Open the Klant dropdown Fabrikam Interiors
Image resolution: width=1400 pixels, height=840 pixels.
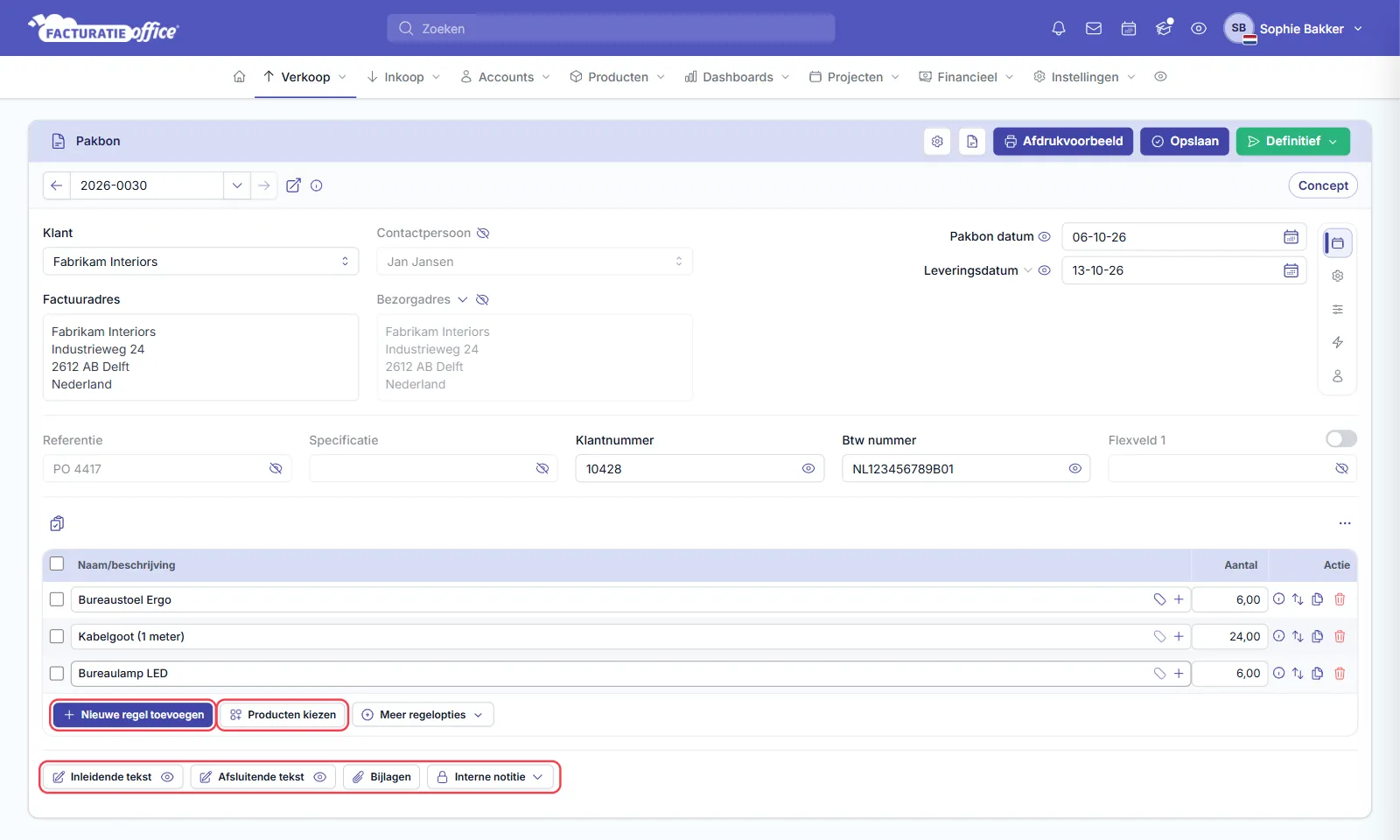click(x=200, y=262)
